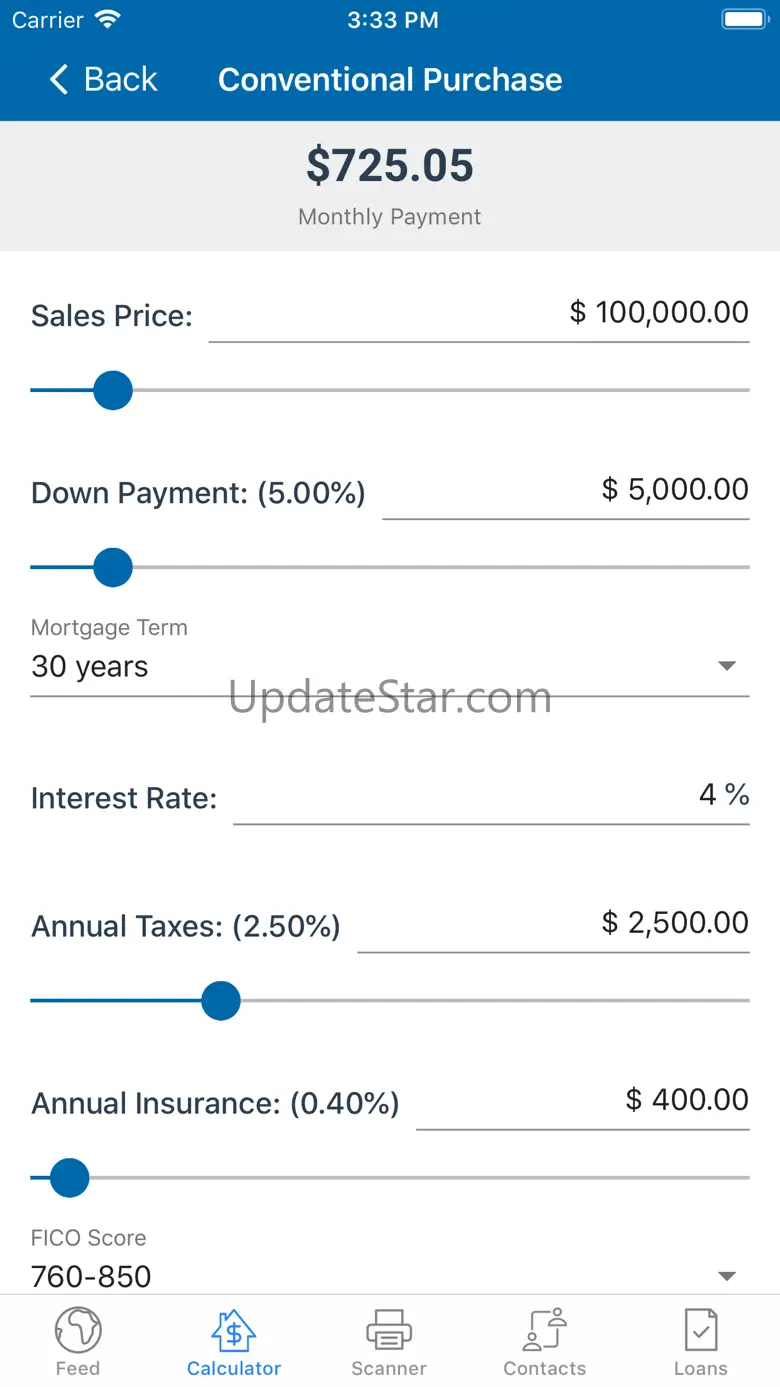780x1387 pixels.
Task: Select the Calculator house icon
Action: click(x=234, y=1330)
